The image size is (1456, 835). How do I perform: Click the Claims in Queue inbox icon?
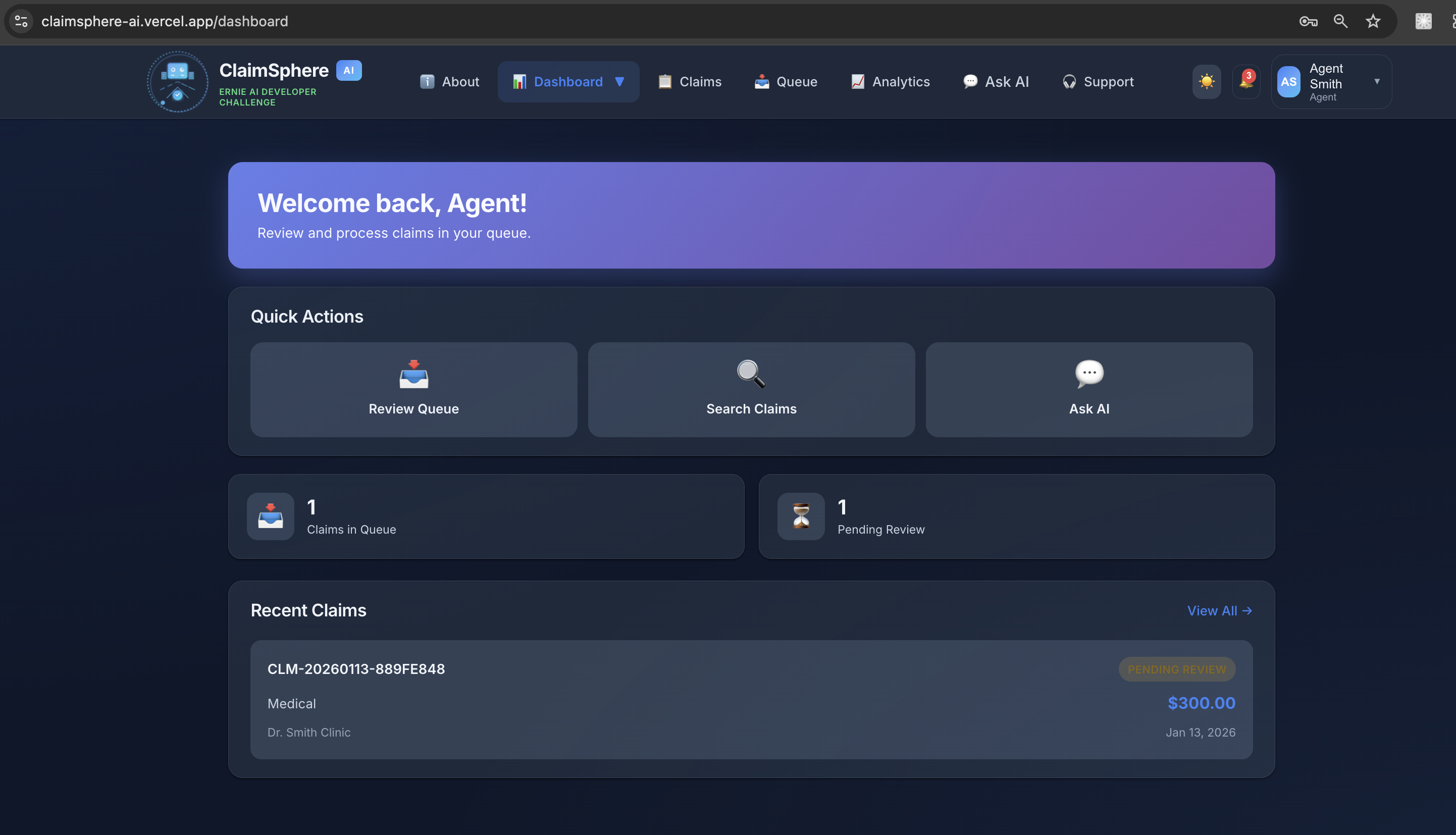(270, 516)
